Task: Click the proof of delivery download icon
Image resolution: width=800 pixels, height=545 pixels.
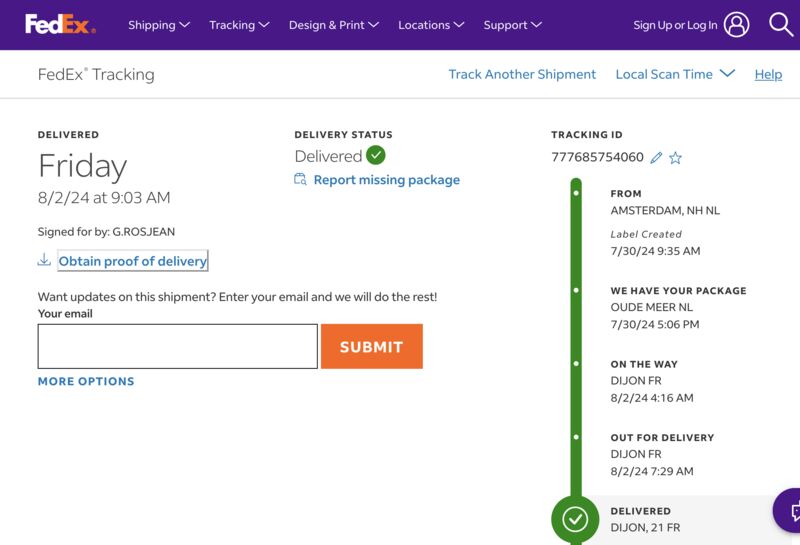Action: point(44,260)
